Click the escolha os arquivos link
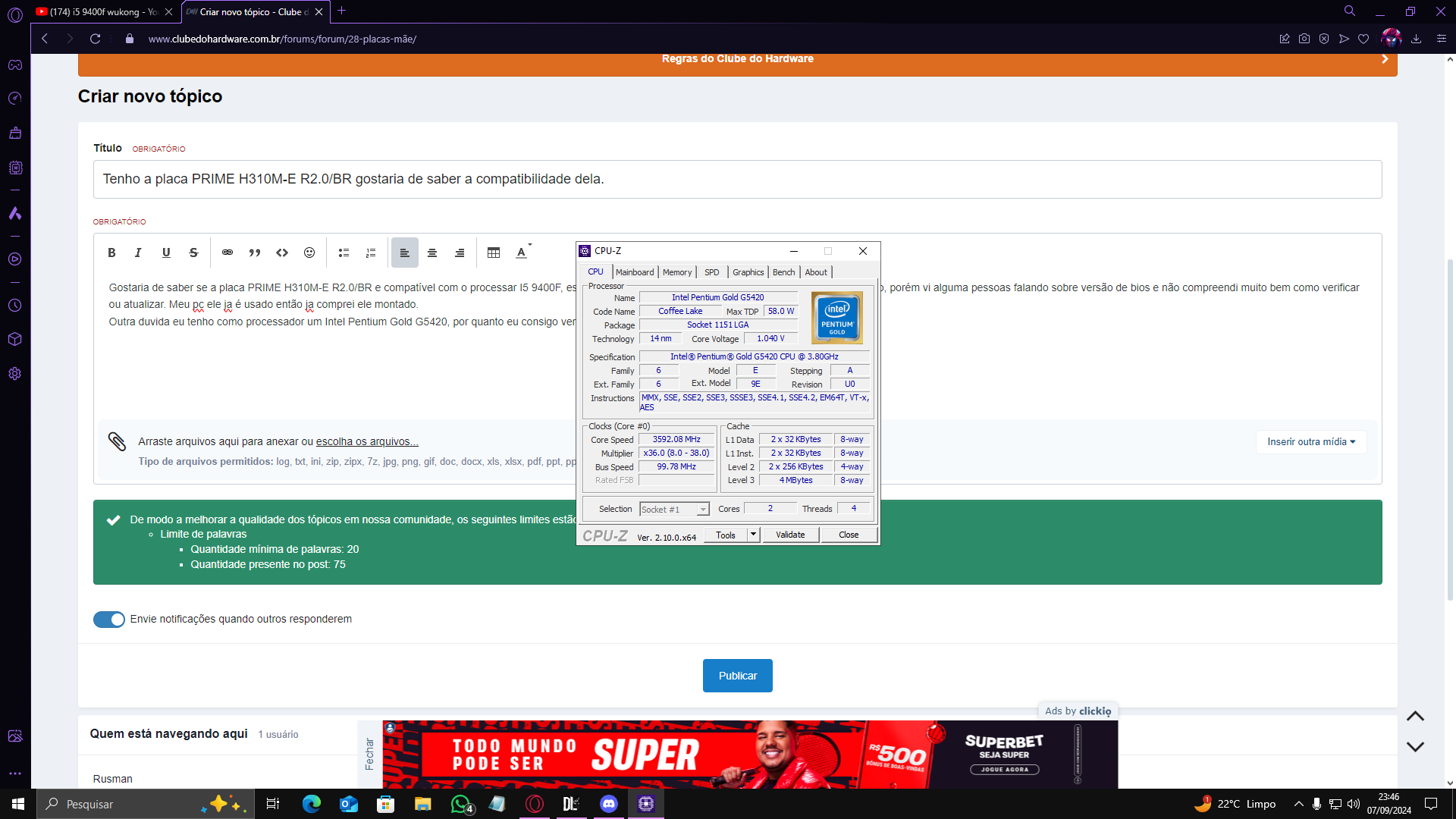The height and width of the screenshot is (819, 1456). click(x=367, y=441)
